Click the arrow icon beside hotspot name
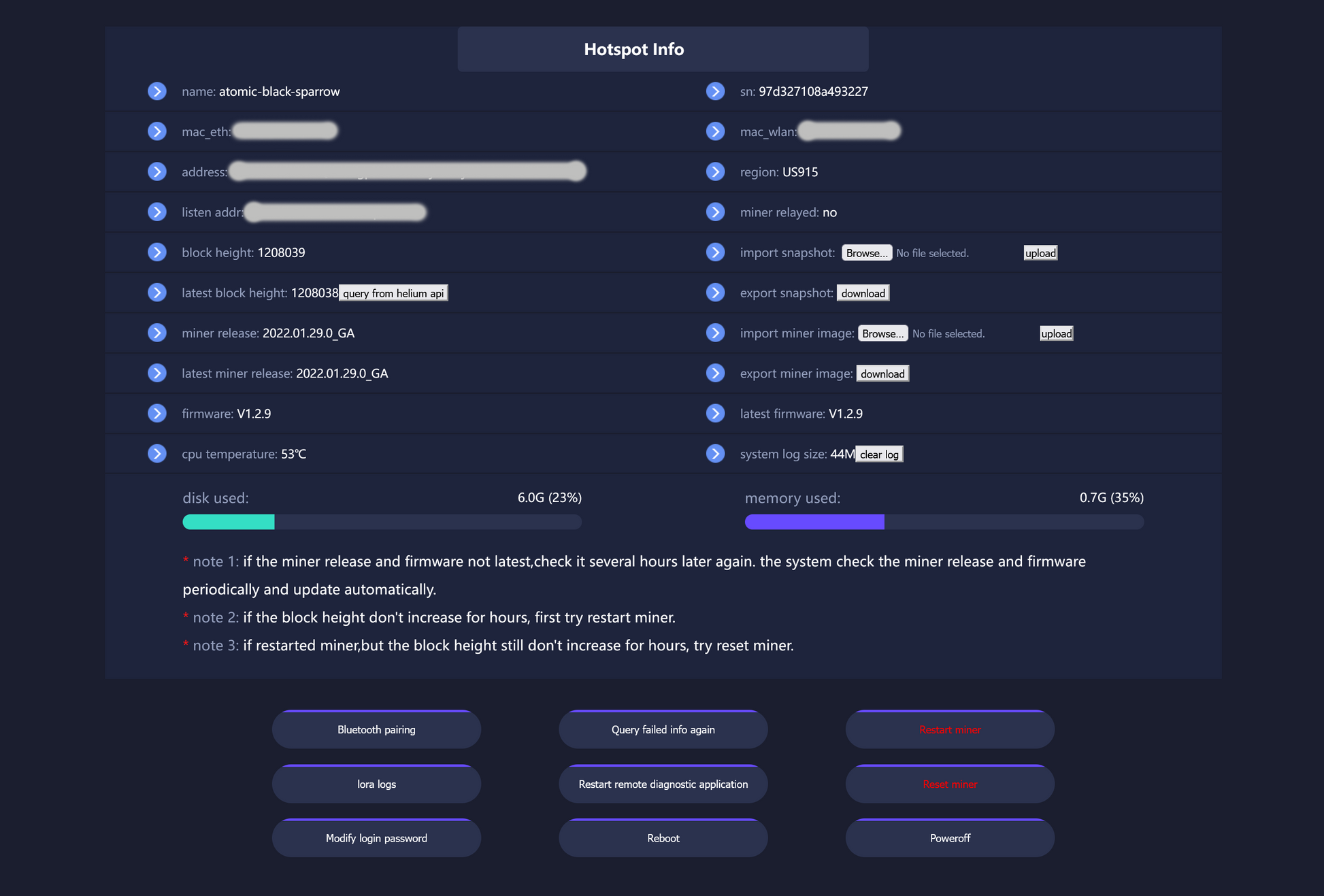 pos(157,91)
